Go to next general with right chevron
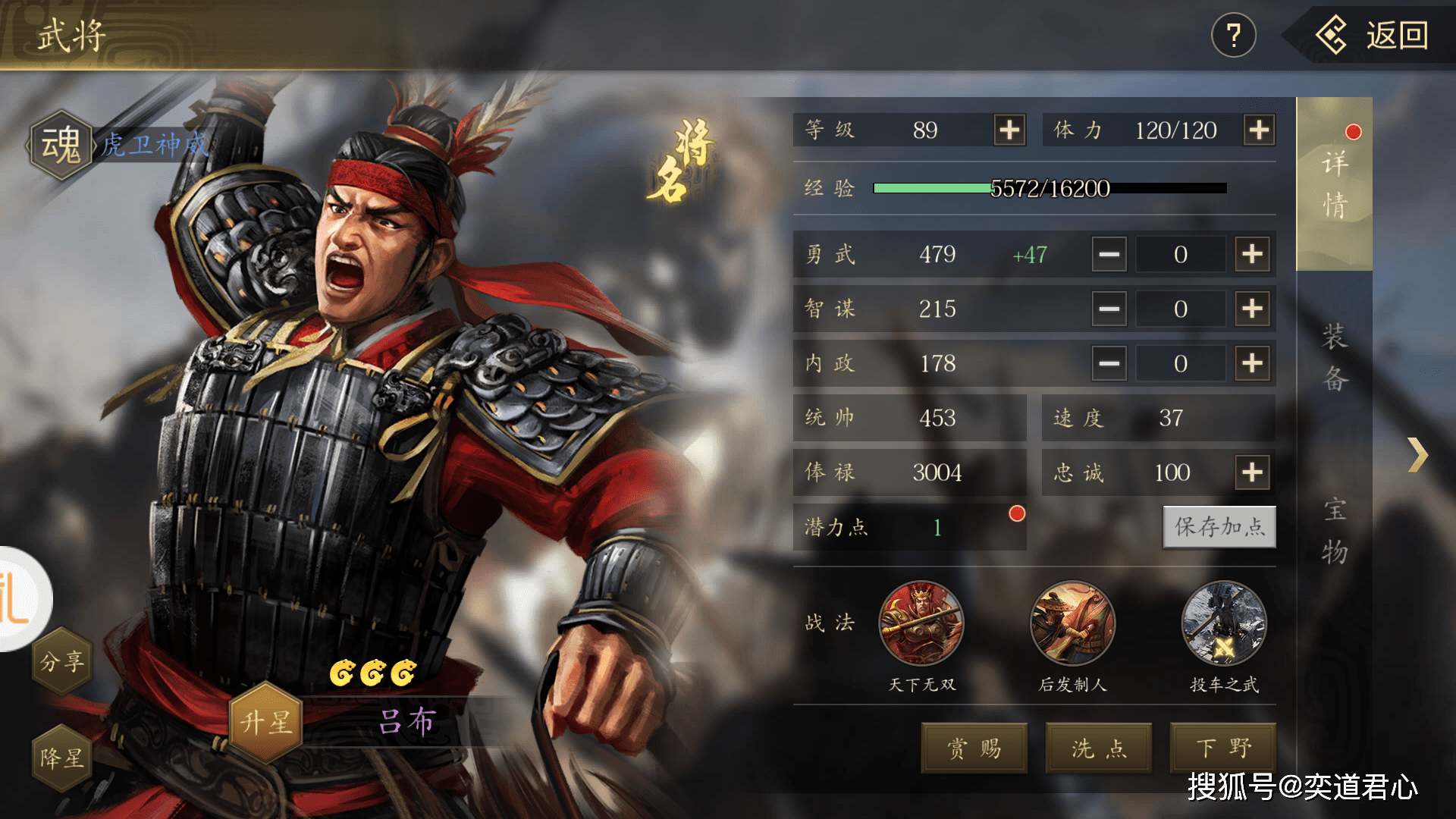Screen dimensions: 1456x819 (x=1417, y=455)
